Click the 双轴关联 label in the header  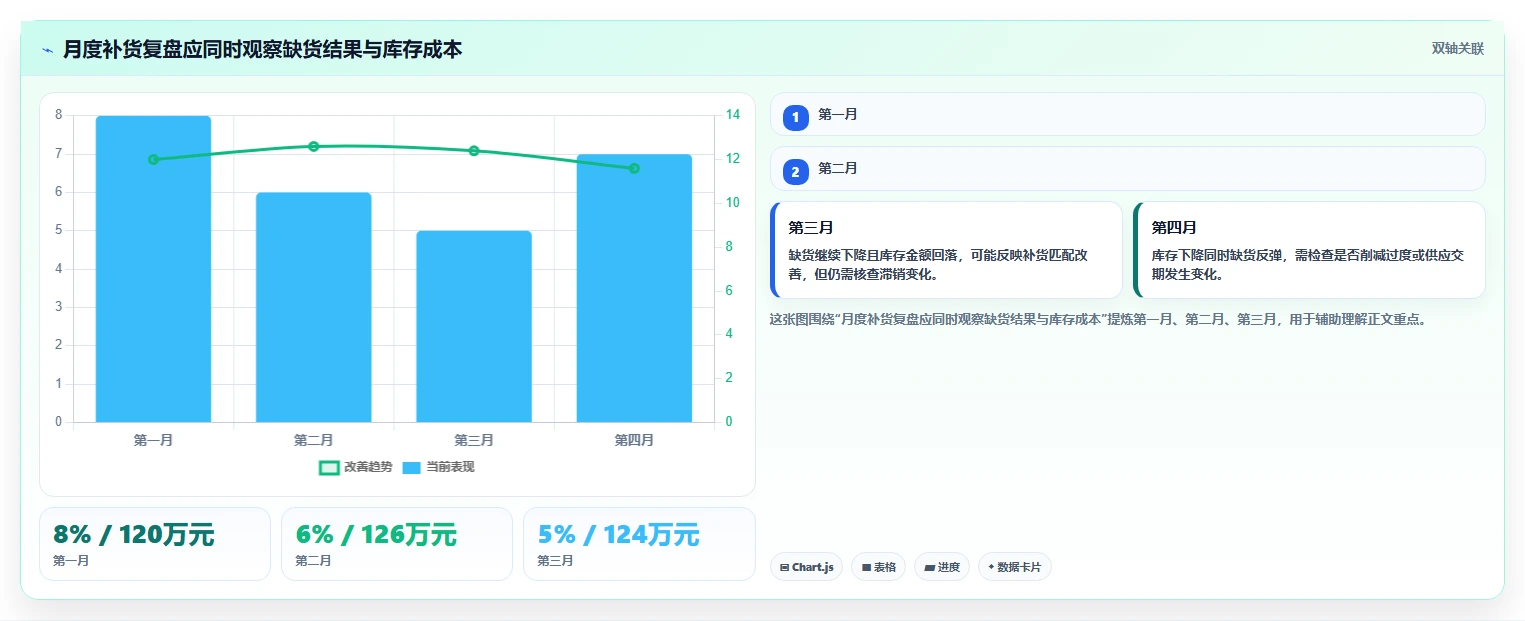[1457, 49]
